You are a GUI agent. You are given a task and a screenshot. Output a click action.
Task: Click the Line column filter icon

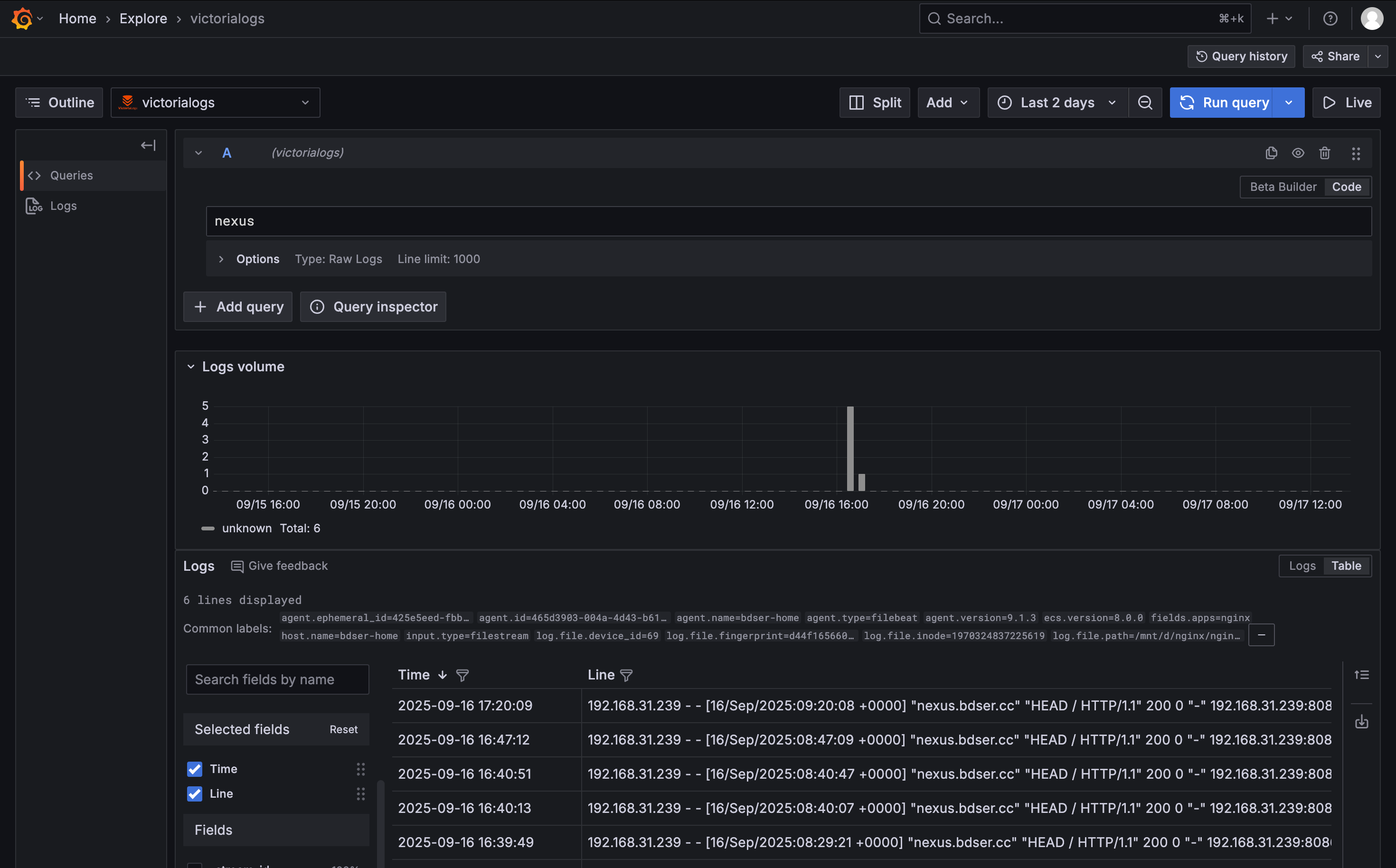coord(626,675)
